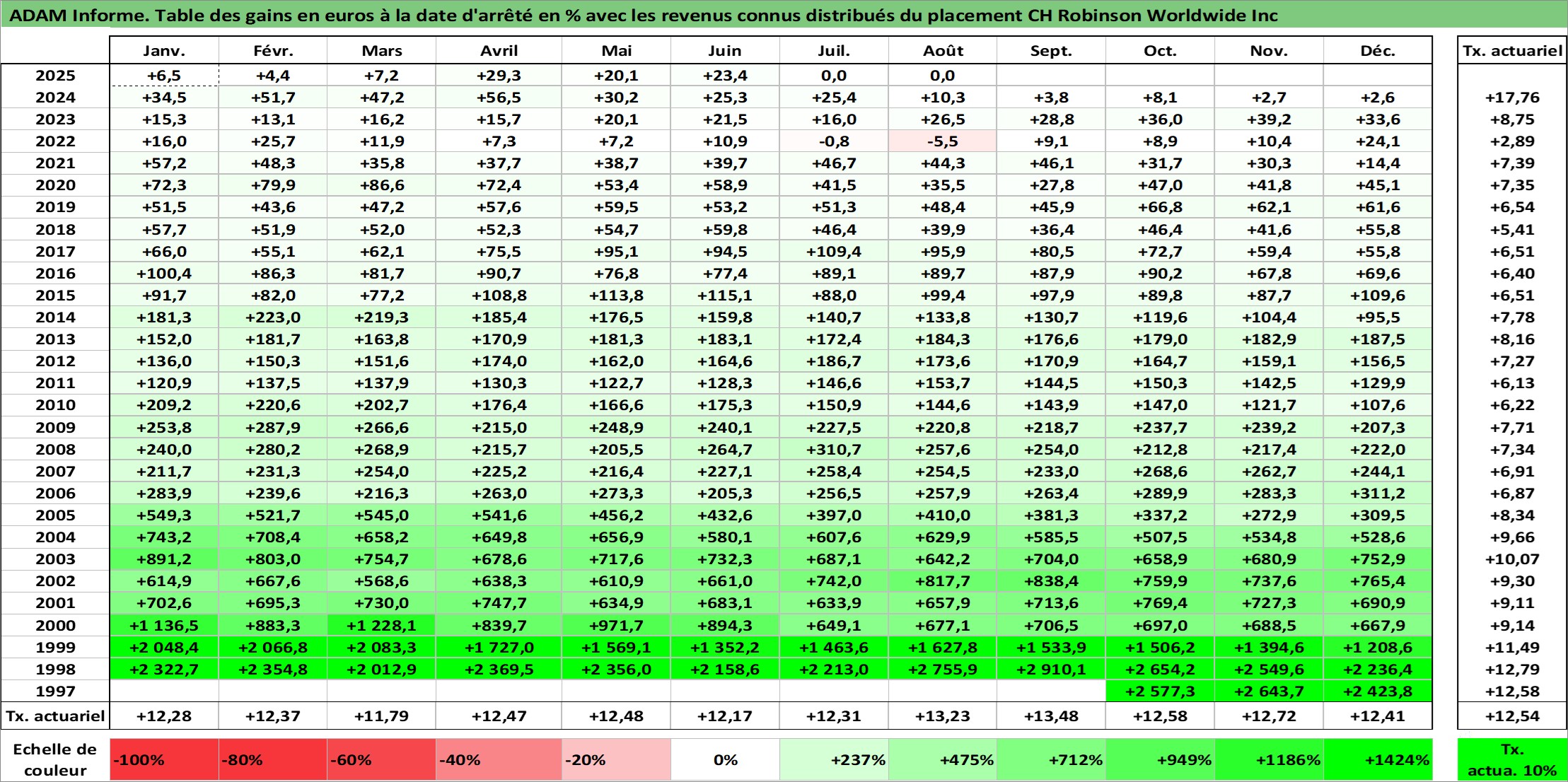Select the 0% white color swatch
Image resolution: width=1568 pixels, height=782 pixels.
(725, 760)
